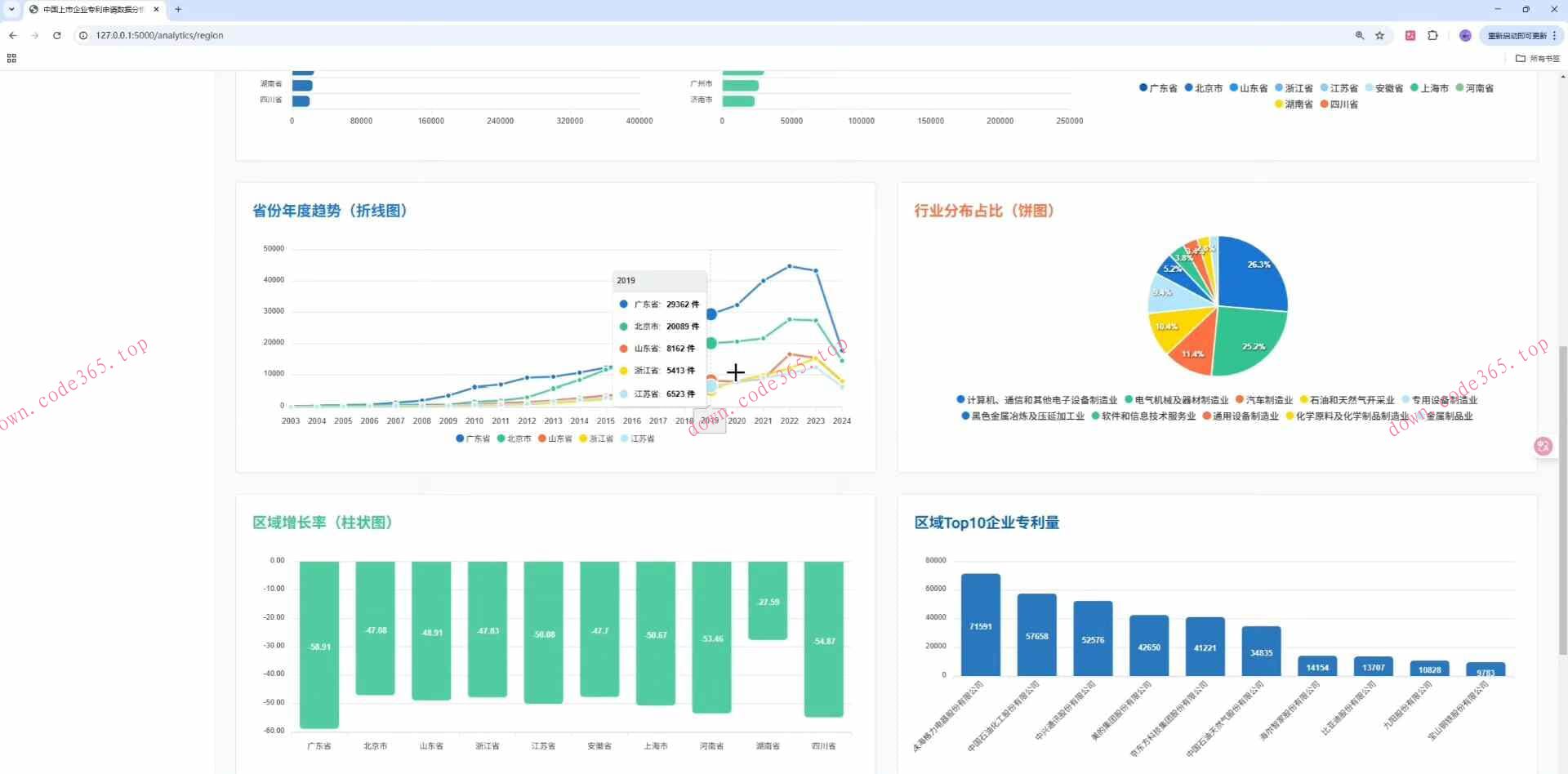Open the apps grid icon in bookmarks bar

point(11,58)
